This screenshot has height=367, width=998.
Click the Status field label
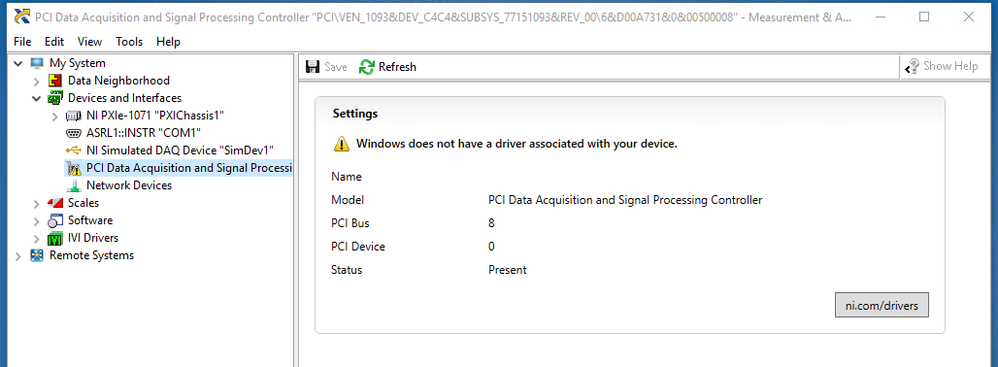click(346, 270)
